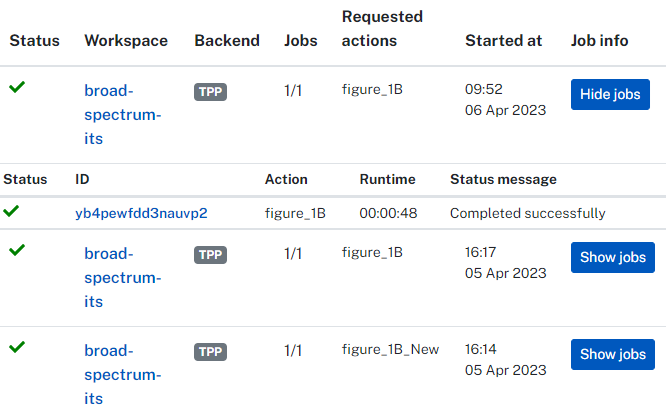The image size is (666, 412).
Task: Click TPP badge in 09:52 row
Action: tap(211, 92)
